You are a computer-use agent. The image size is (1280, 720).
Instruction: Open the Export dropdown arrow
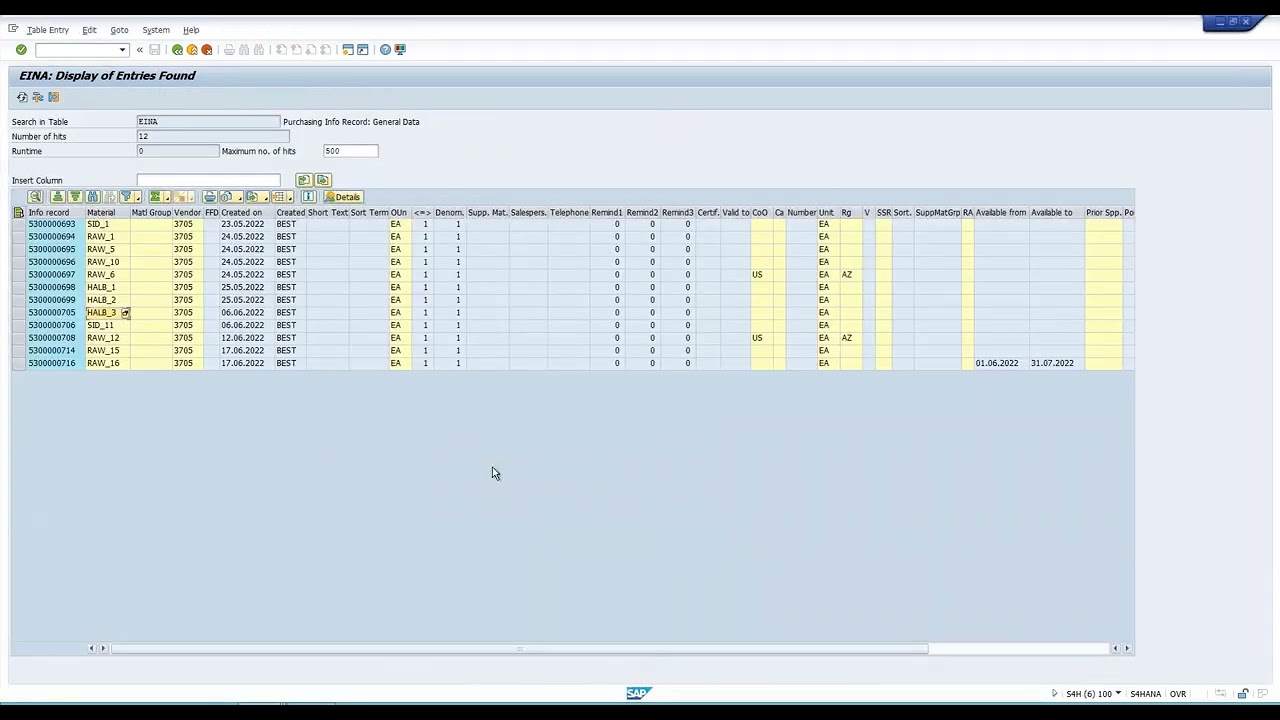(x=266, y=198)
